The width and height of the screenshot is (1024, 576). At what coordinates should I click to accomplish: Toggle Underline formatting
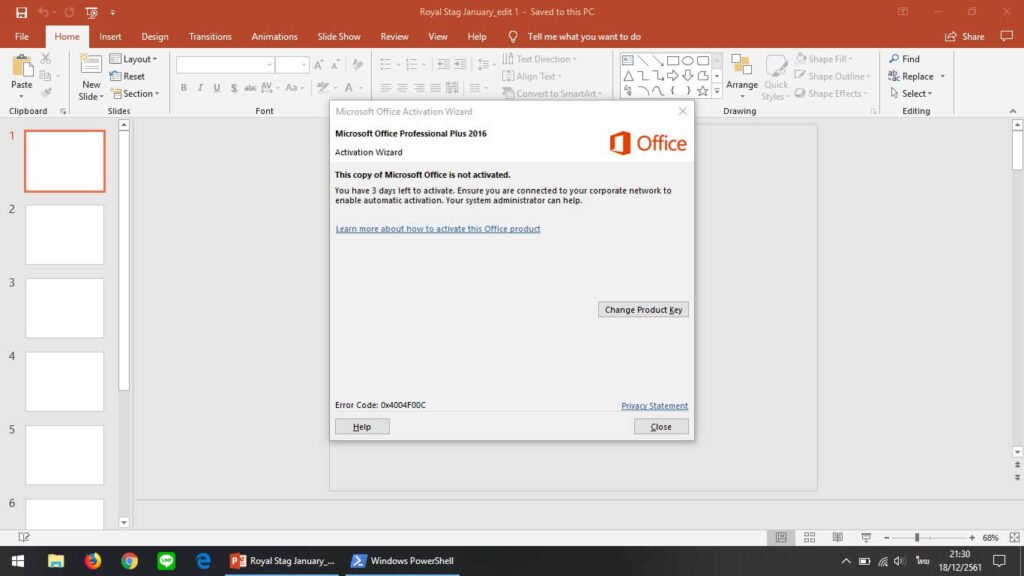click(x=217, y=88)
